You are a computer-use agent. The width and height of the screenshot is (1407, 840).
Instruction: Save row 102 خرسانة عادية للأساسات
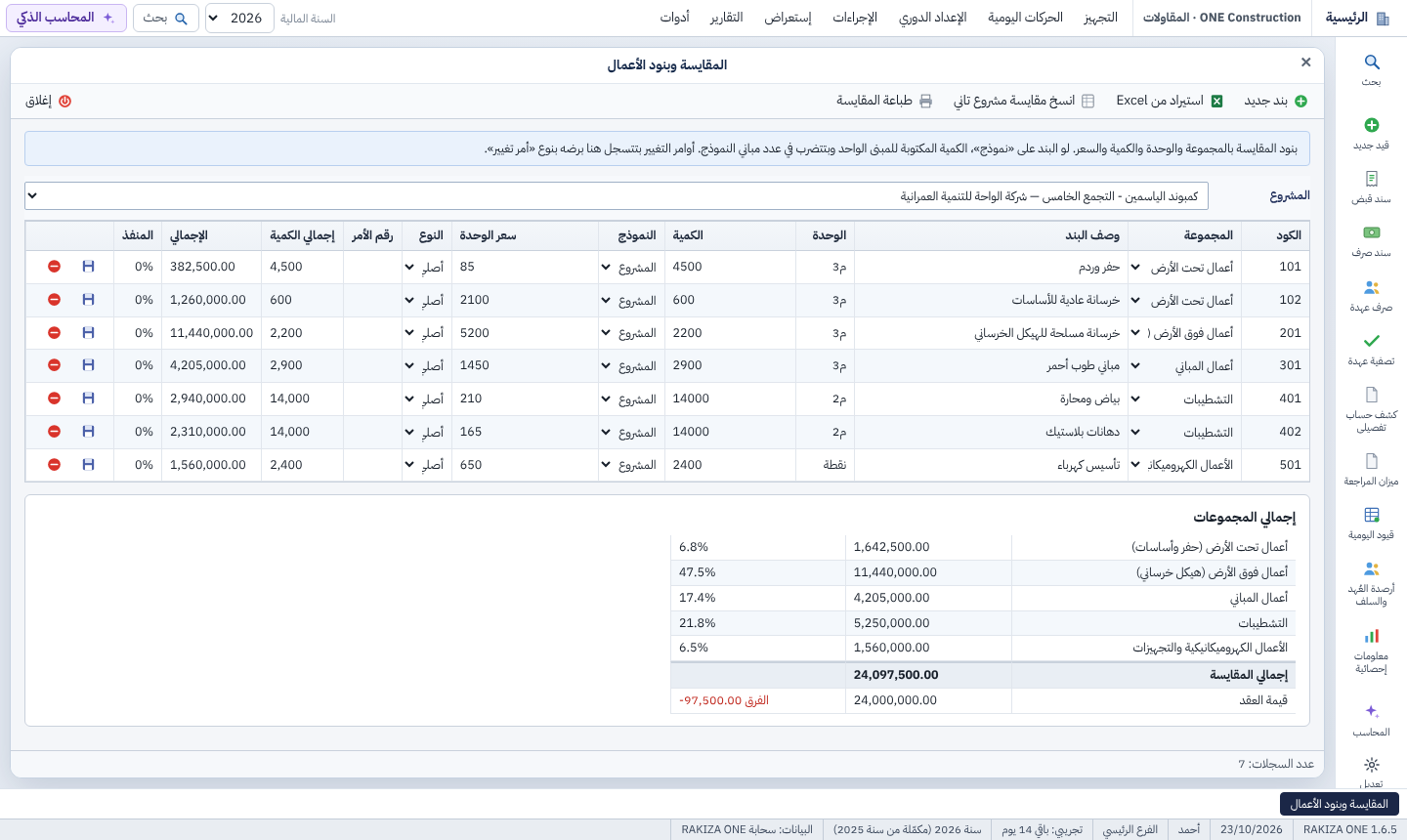(88, 300)
